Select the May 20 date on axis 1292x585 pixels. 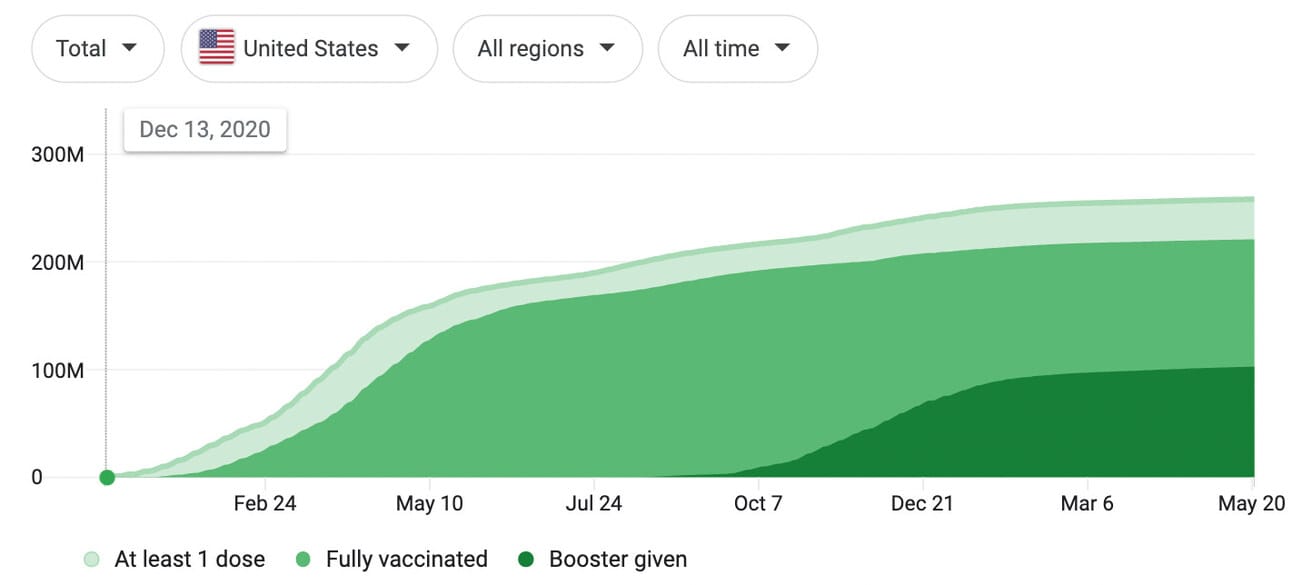1251,504
